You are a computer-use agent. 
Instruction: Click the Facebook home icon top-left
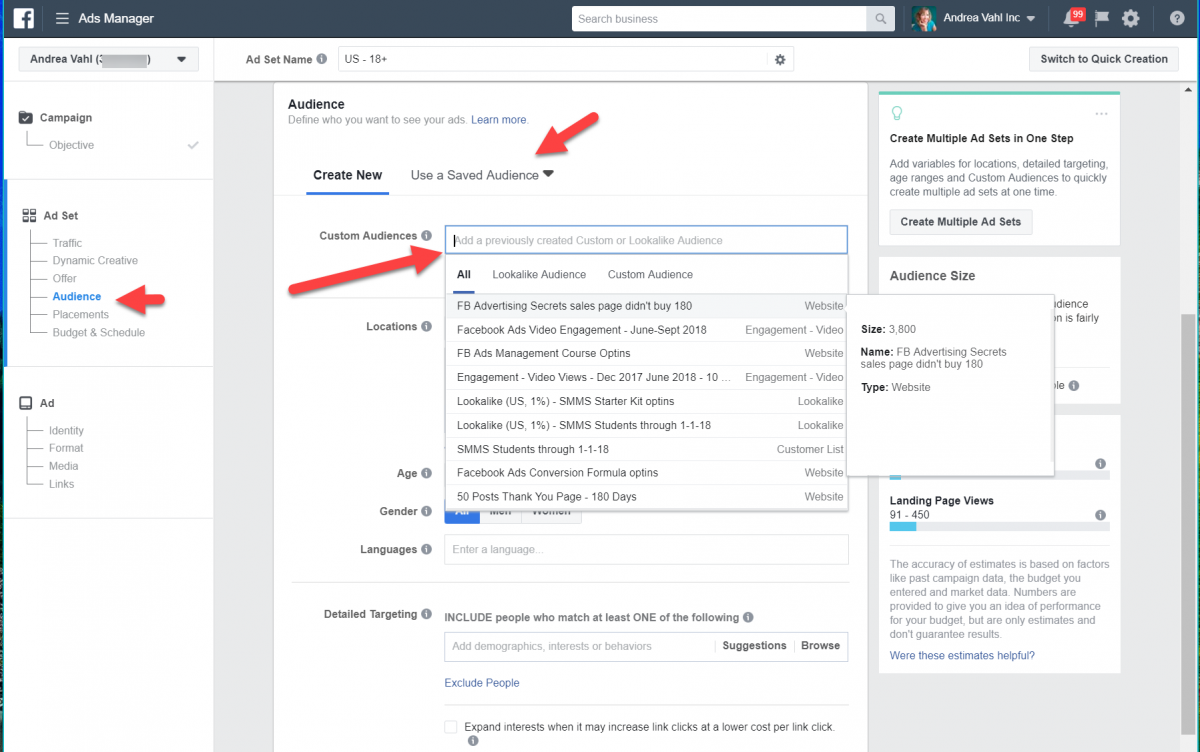click(22, 17)
